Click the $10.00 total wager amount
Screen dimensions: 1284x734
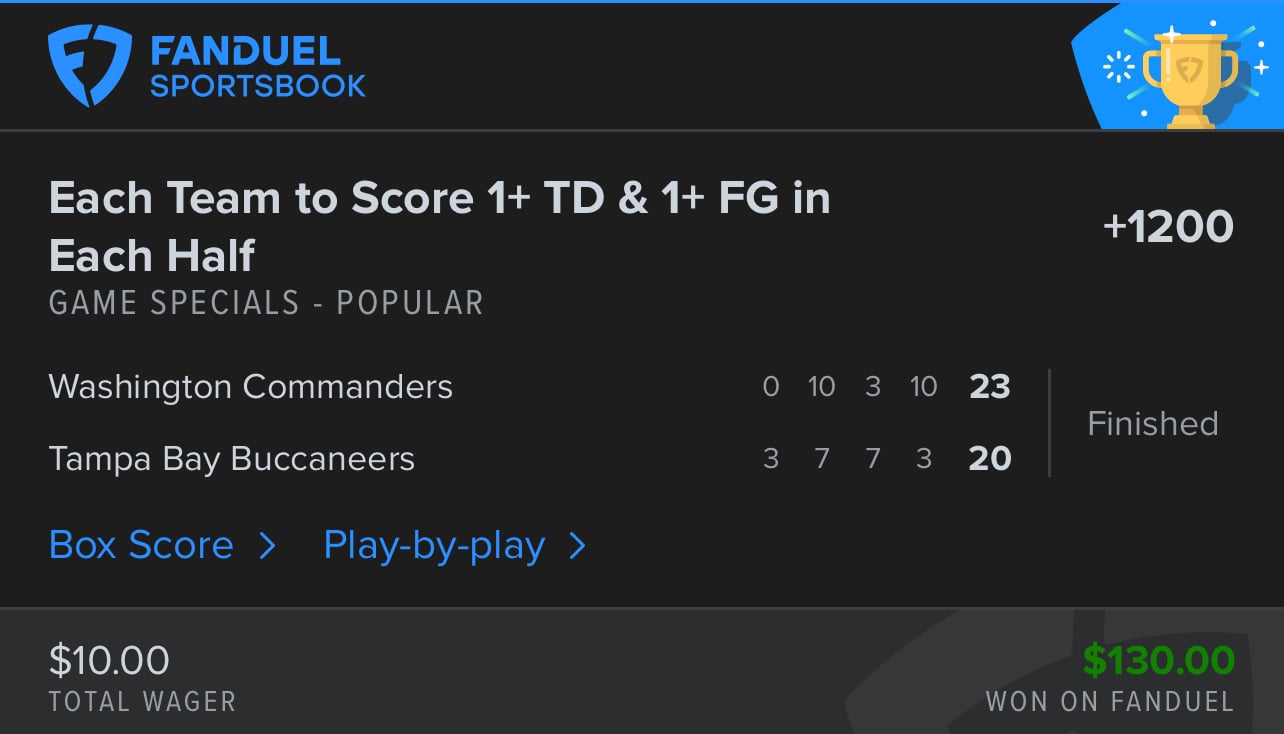click(109, 660)
